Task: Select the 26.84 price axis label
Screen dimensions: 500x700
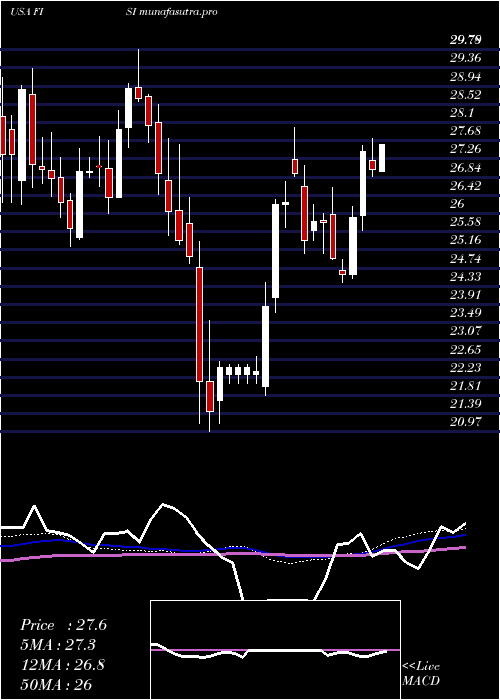Action: [x=466, y=168]
